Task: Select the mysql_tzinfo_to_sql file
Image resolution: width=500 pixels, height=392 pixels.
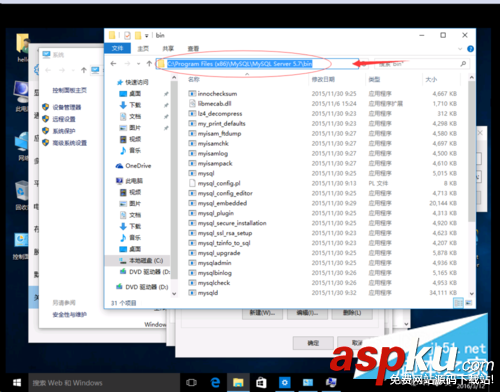Action: point(224,243)
